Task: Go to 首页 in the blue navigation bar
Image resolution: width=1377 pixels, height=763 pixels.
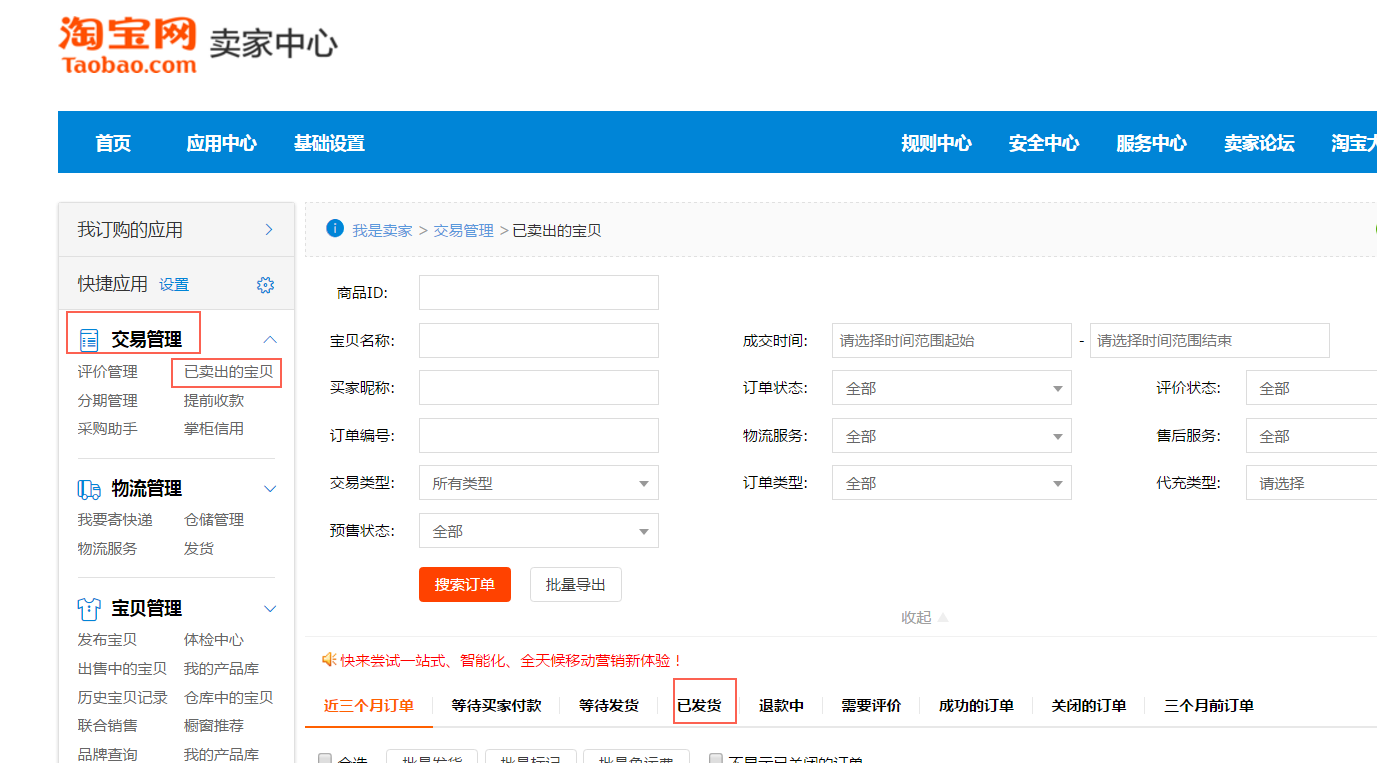Action: pos(113,143)
